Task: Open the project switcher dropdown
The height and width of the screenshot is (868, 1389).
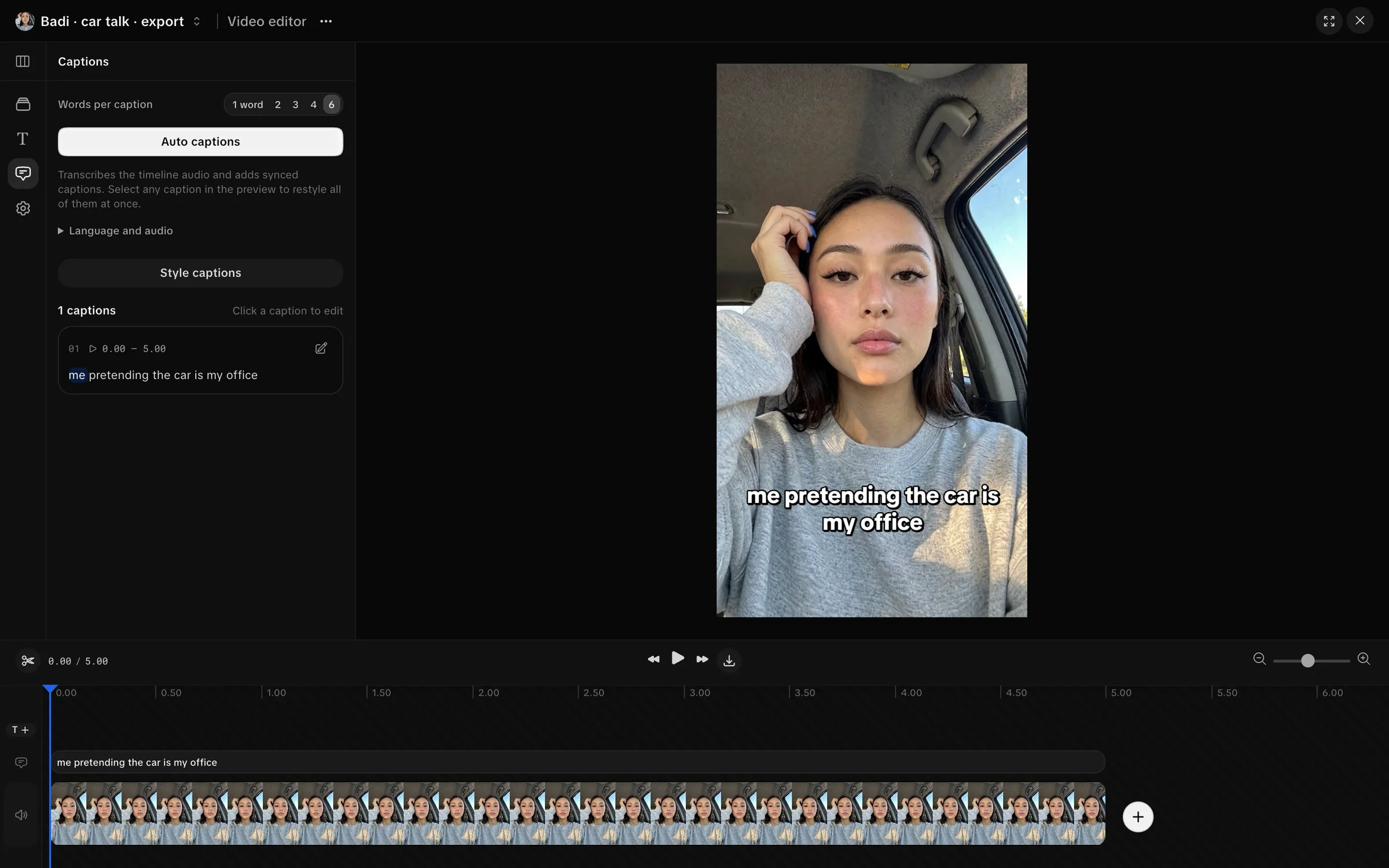Action: (197, 21)
